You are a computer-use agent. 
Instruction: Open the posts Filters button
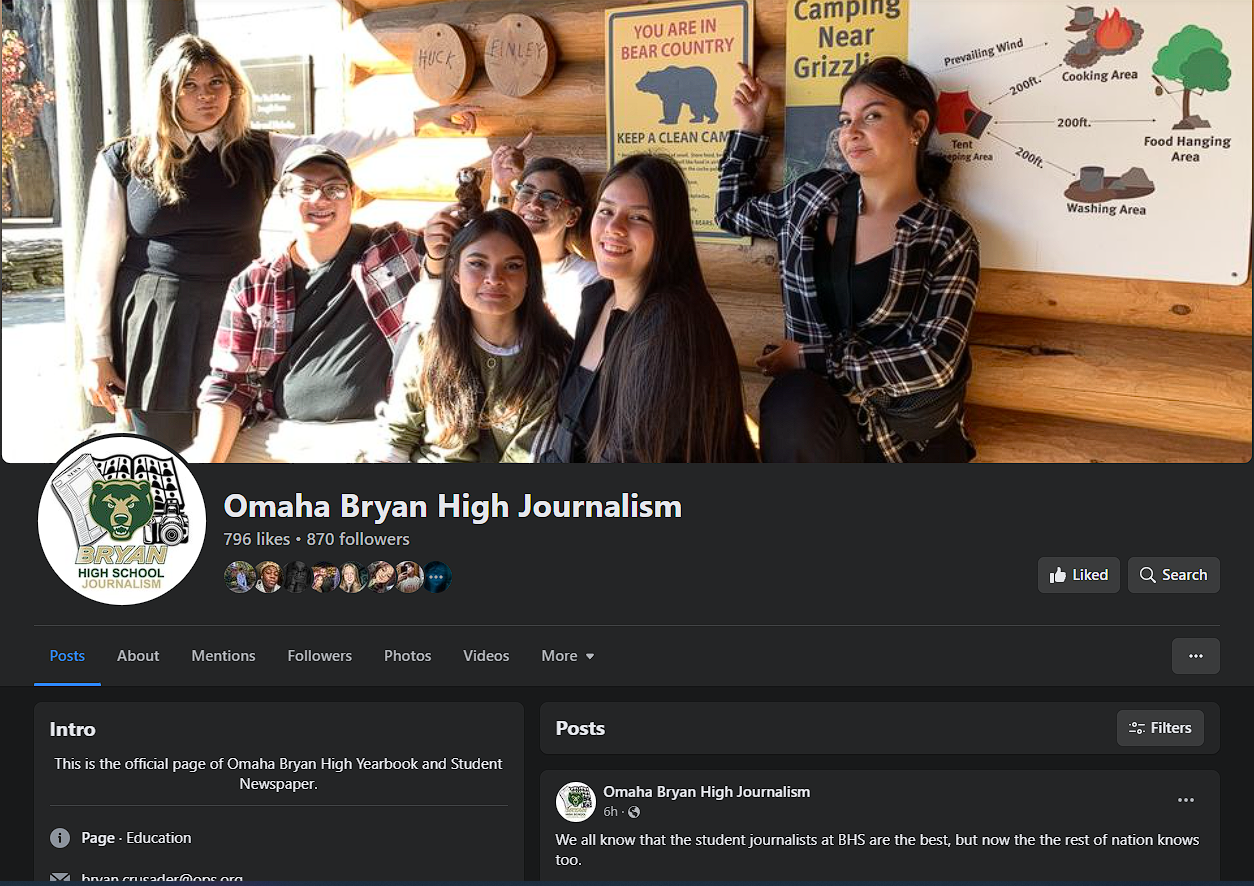(1160, 728)
